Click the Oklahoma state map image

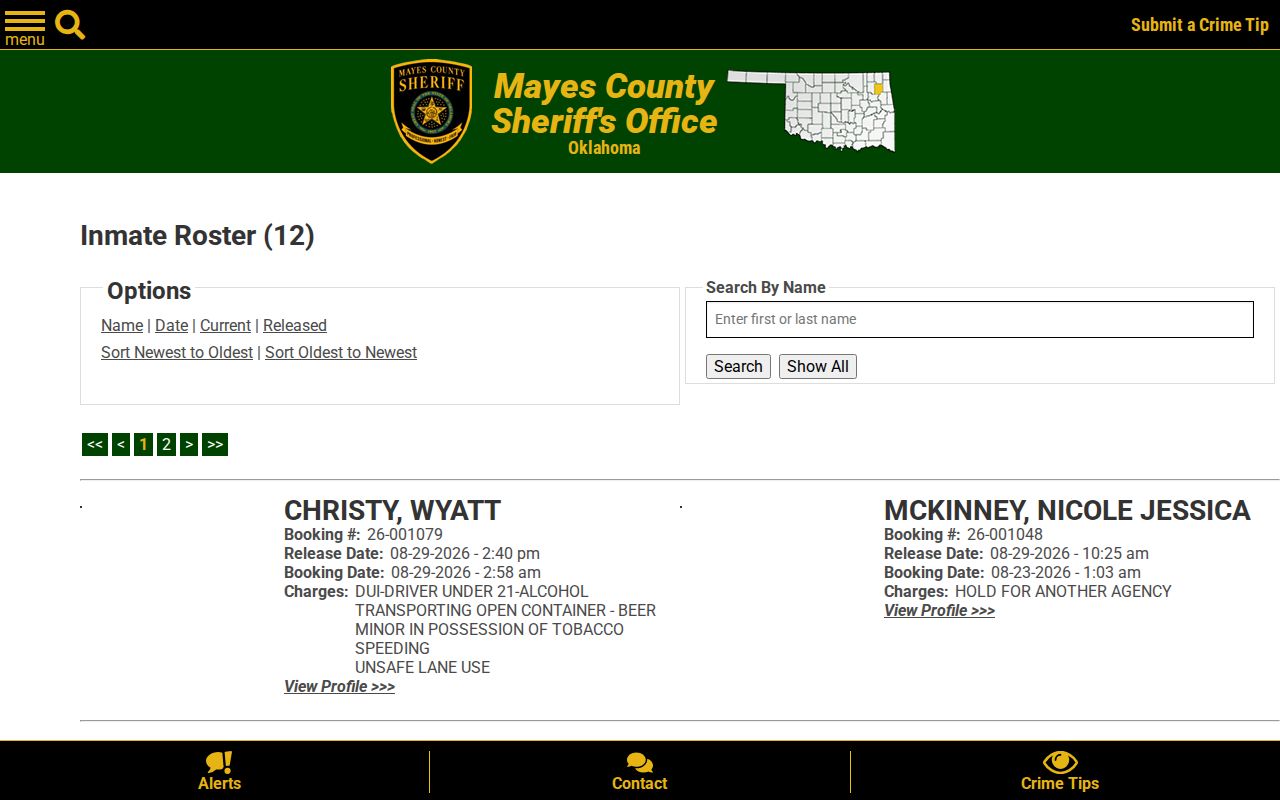[811, 111]
